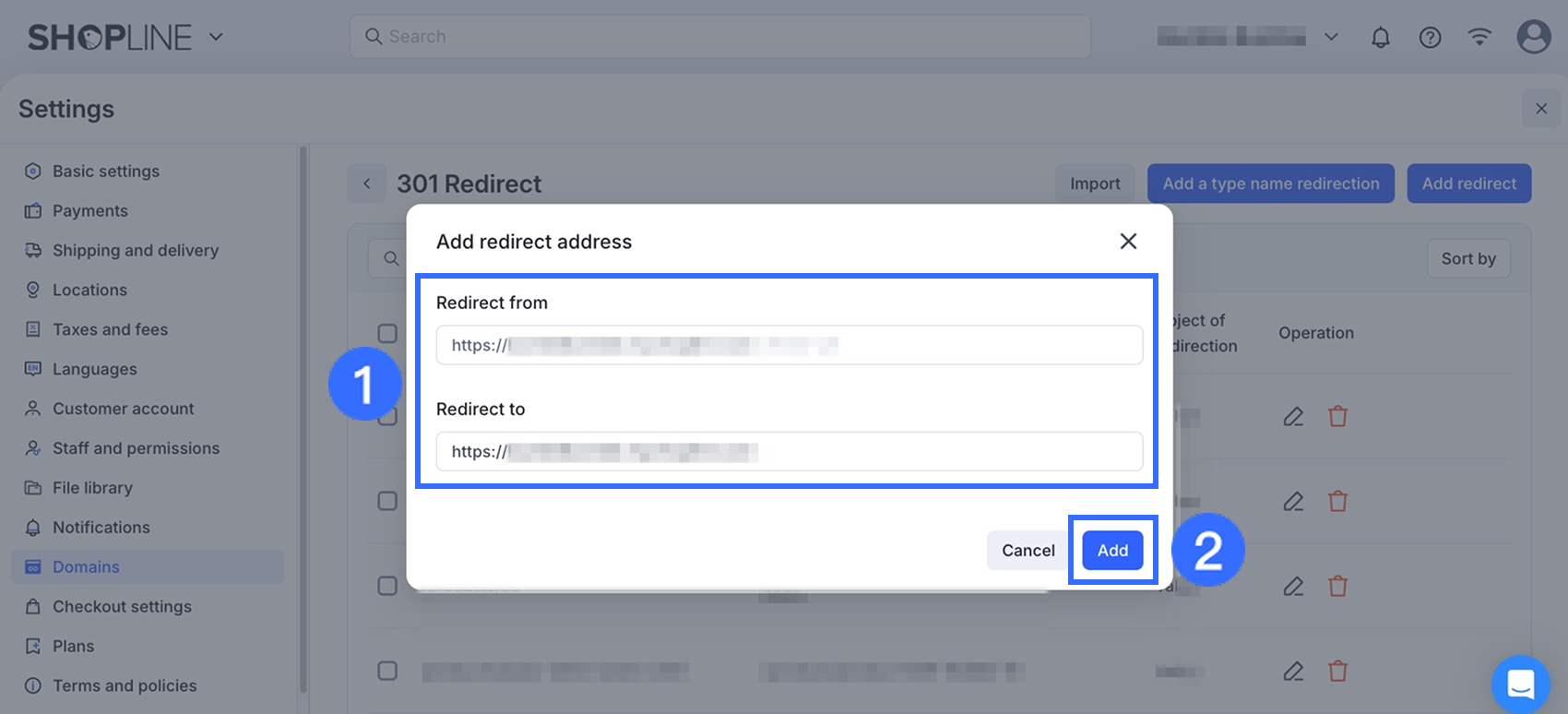1568x714 pixels.
Task: Click the Add button in dialog
Action: [x=1112, y=551]
